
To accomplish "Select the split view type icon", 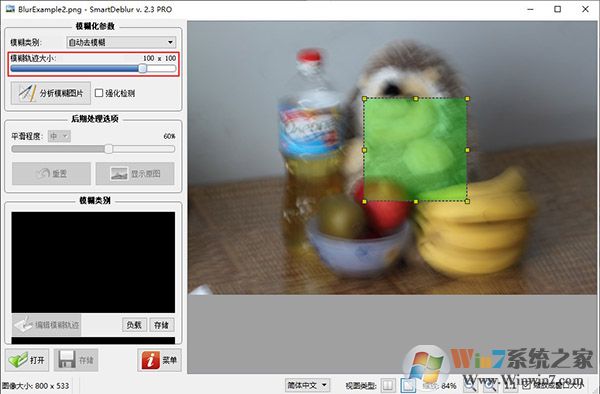I will (388, 385).
